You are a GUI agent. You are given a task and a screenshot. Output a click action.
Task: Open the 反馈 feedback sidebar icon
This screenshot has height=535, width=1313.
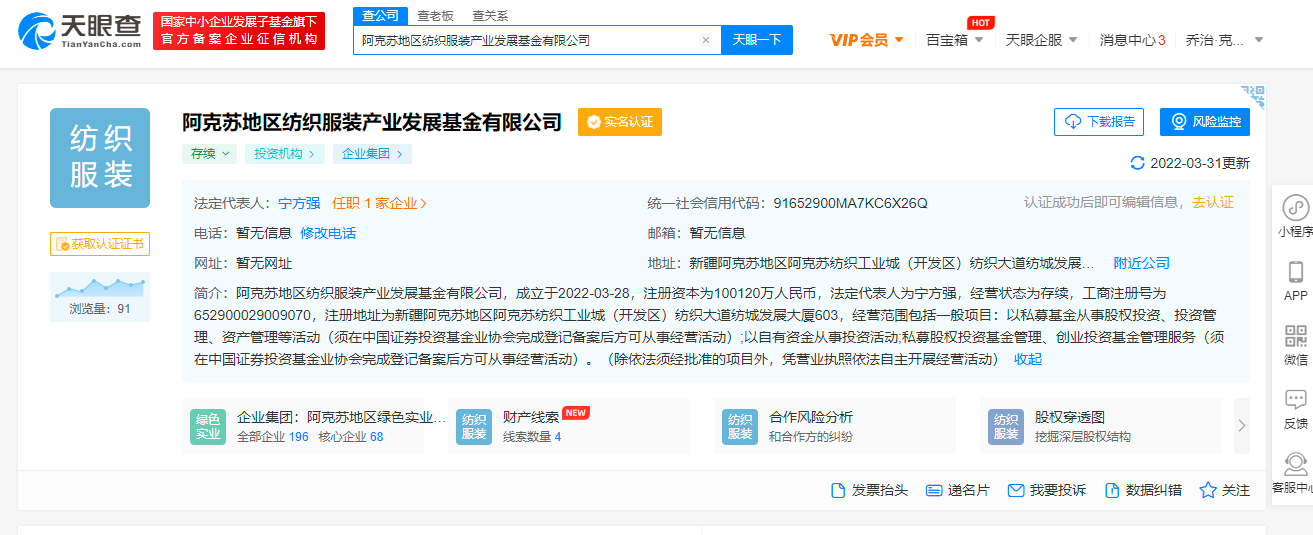pyautogui.click(x=1295, y=408)
